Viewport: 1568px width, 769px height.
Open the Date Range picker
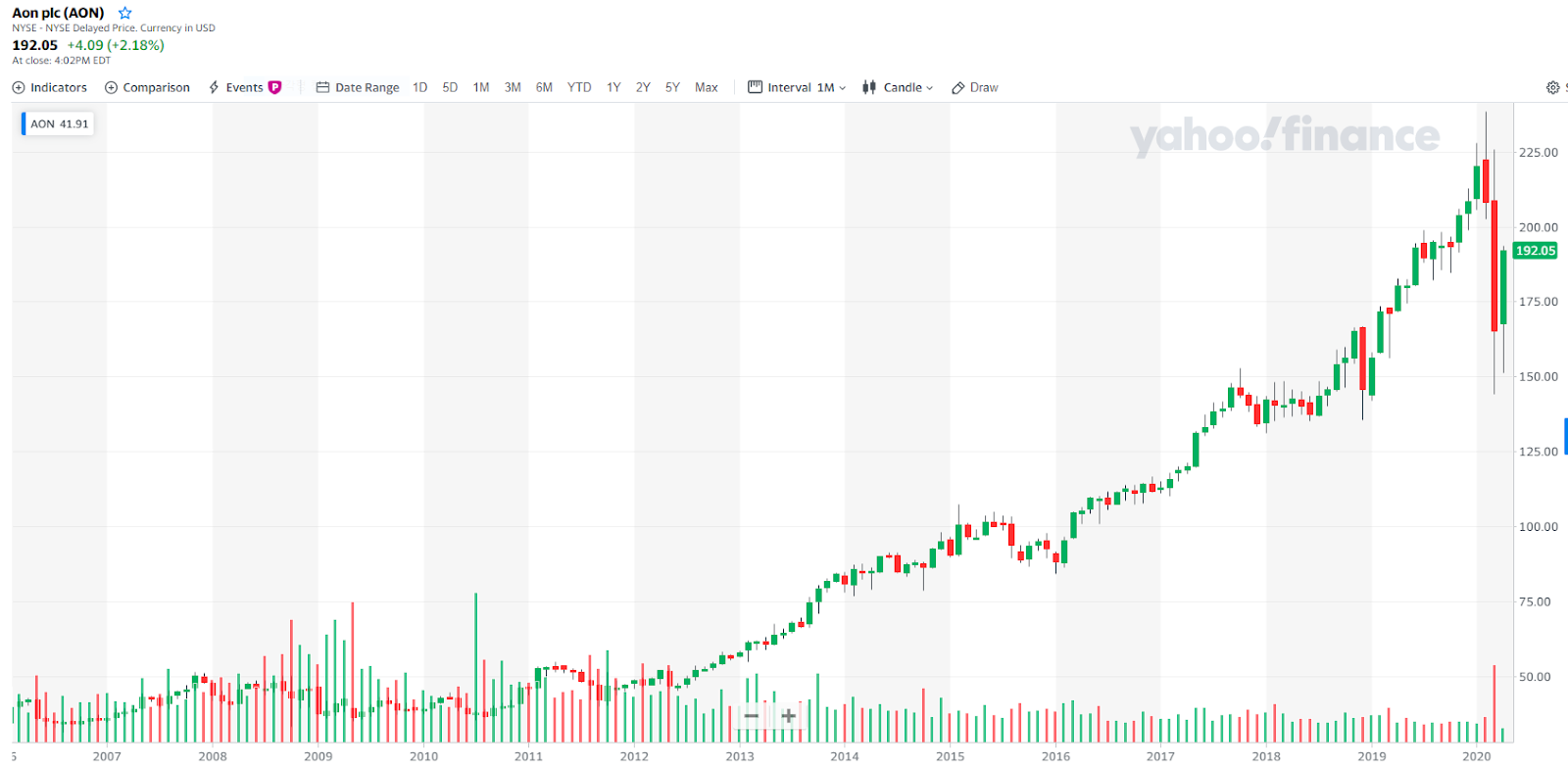(358, 87)
